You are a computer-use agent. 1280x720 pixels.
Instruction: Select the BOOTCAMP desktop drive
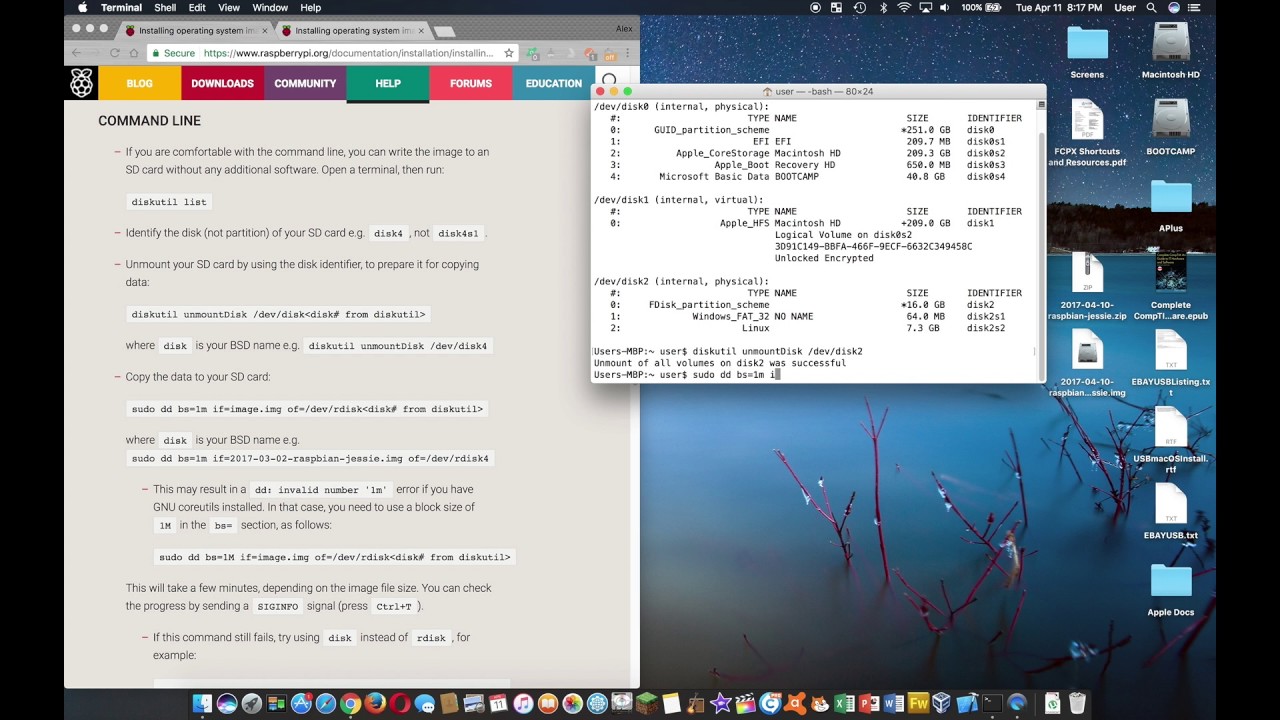1170,126
